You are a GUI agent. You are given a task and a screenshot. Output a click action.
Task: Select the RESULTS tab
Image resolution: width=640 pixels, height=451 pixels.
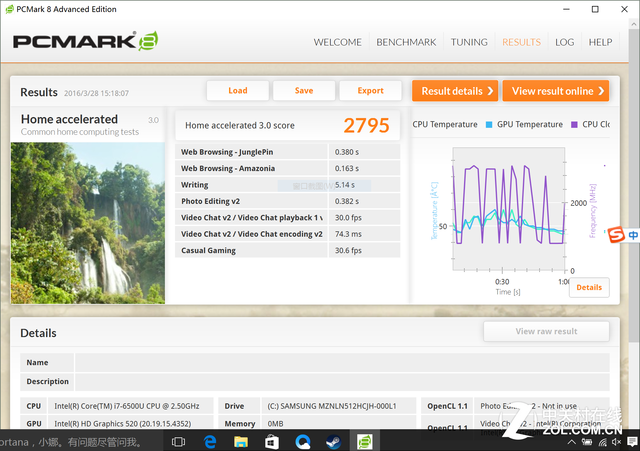521,42
